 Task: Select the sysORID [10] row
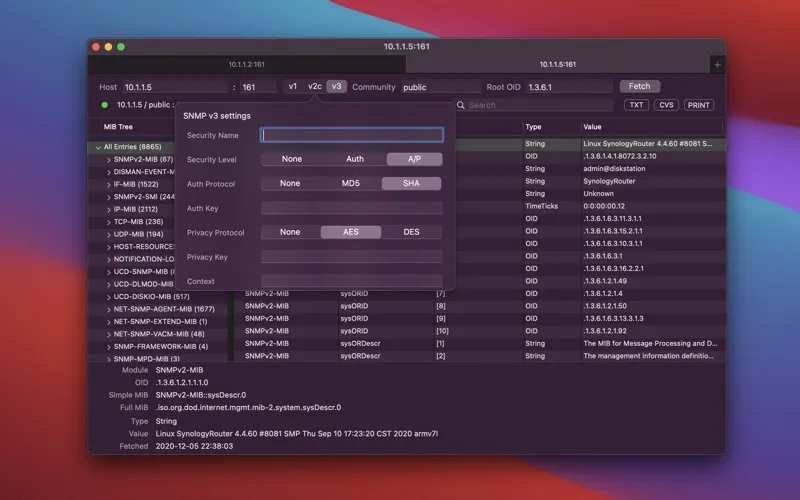(480, 331)
